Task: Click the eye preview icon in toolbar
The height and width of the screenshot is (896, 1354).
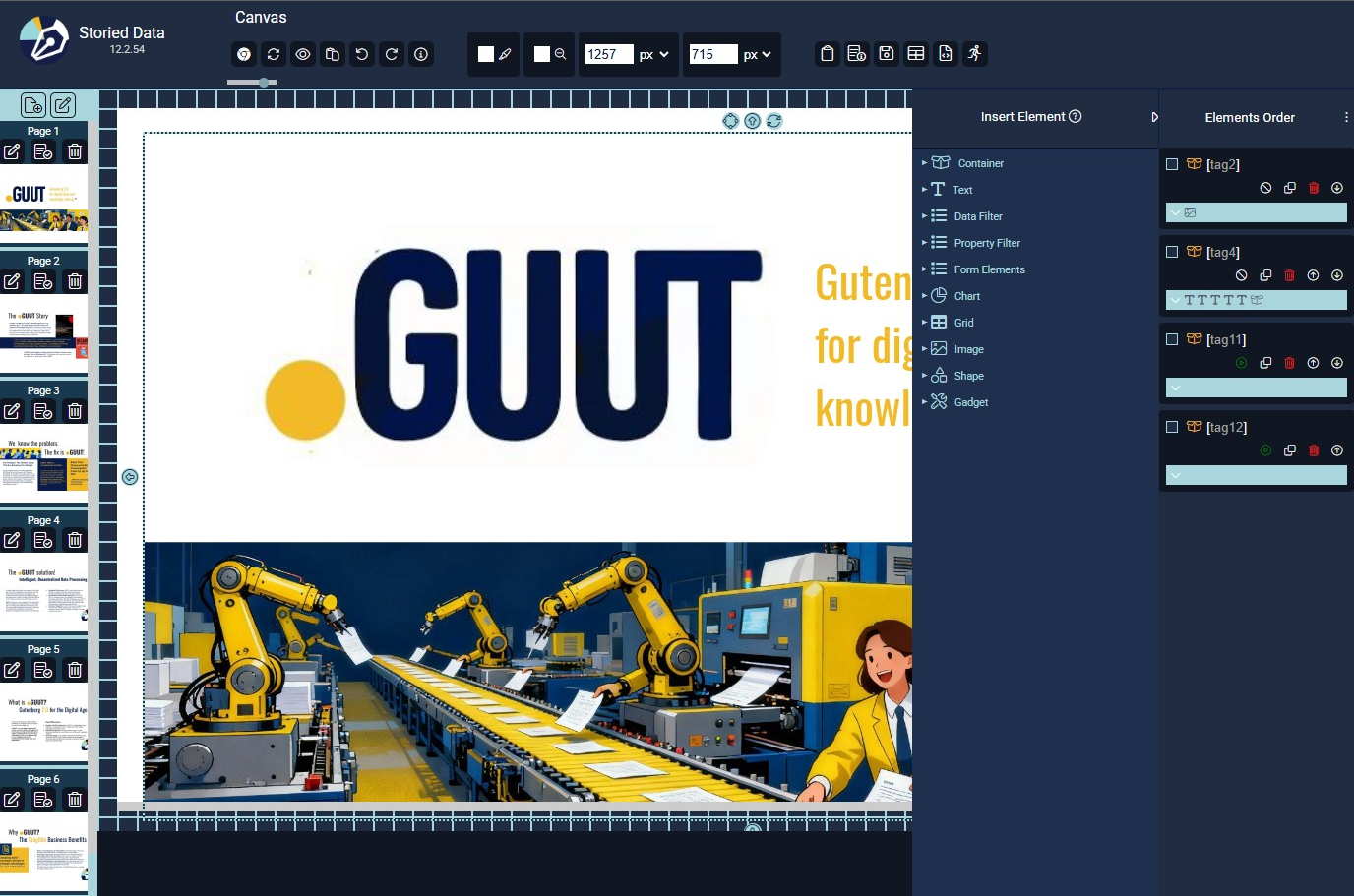Action: [303, 54]
